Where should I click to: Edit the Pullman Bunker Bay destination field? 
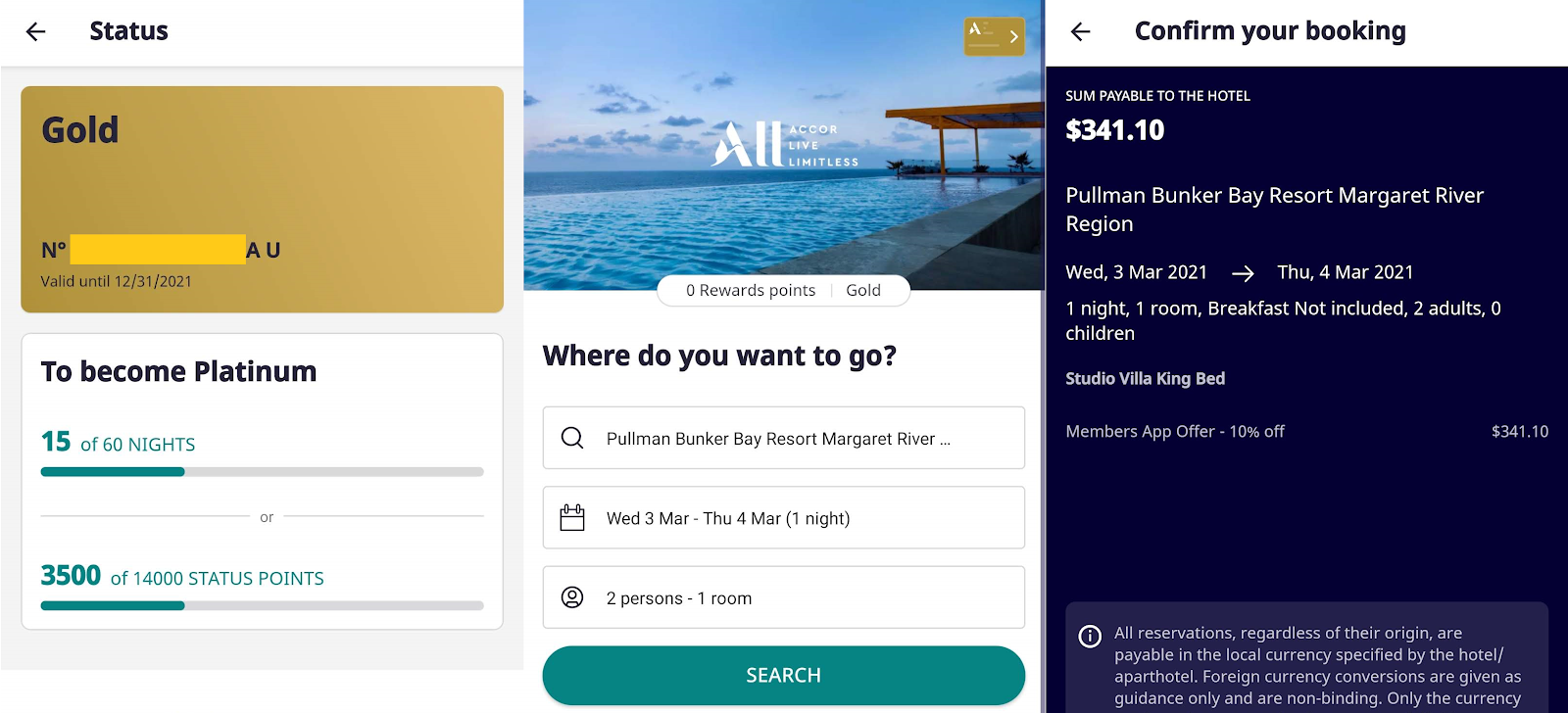click(x=784, y=438)
